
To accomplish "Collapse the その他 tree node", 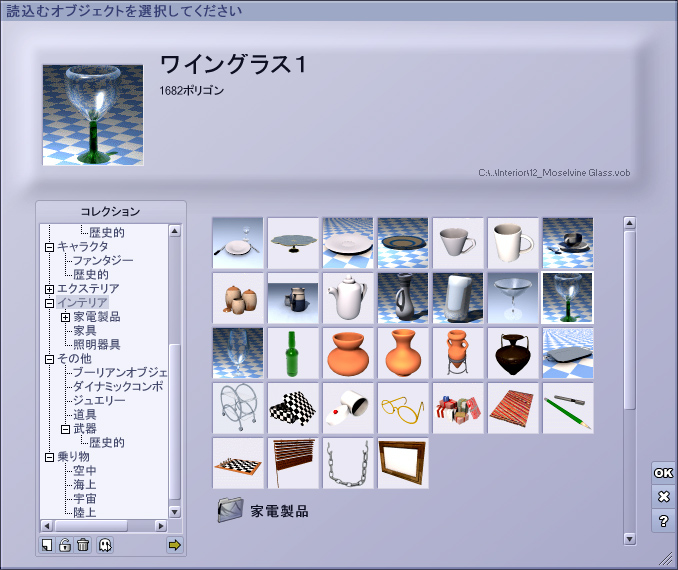I will [x=49, y=359].
